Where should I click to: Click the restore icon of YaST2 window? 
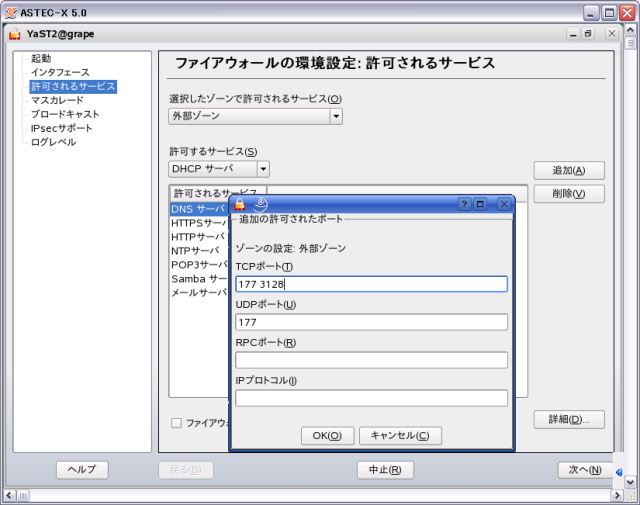588,34
